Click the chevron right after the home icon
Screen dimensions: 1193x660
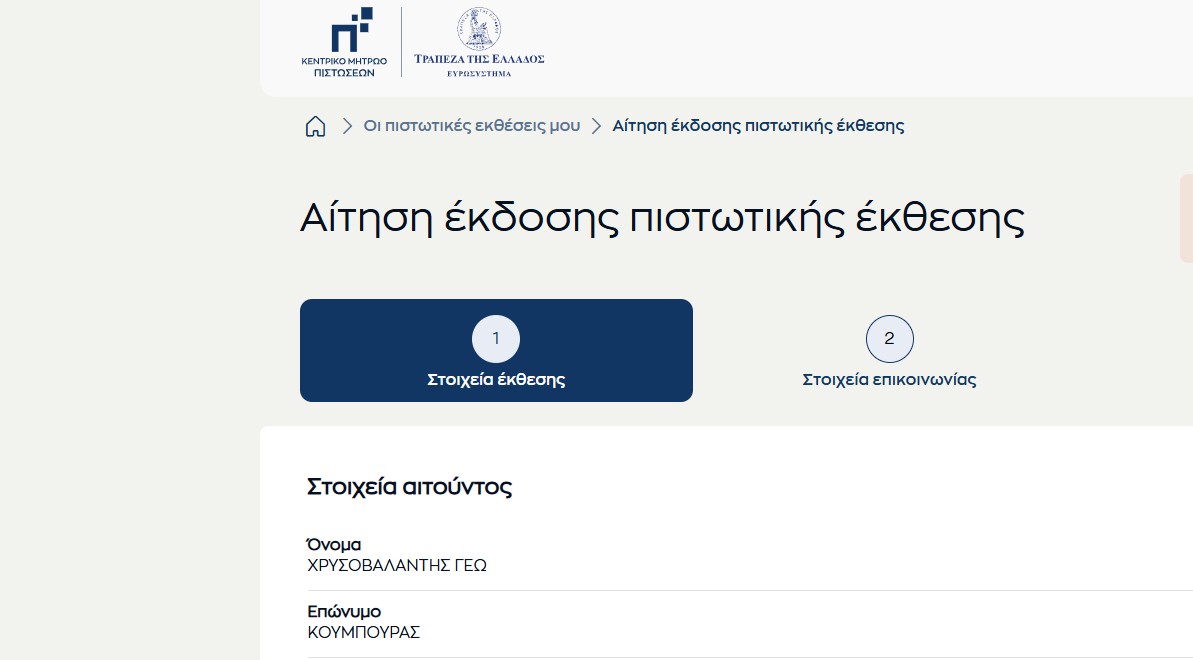pos(347,126)
